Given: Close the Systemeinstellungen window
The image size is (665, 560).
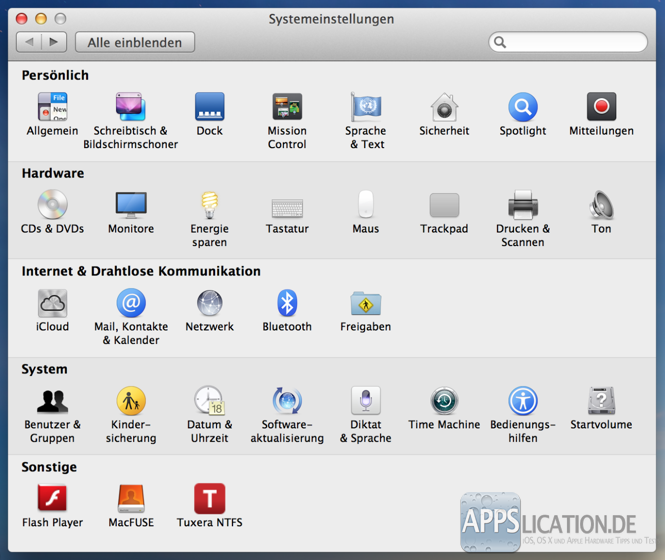Looking at the screenshot, I should pyautogui.click(x=21, y=19).
